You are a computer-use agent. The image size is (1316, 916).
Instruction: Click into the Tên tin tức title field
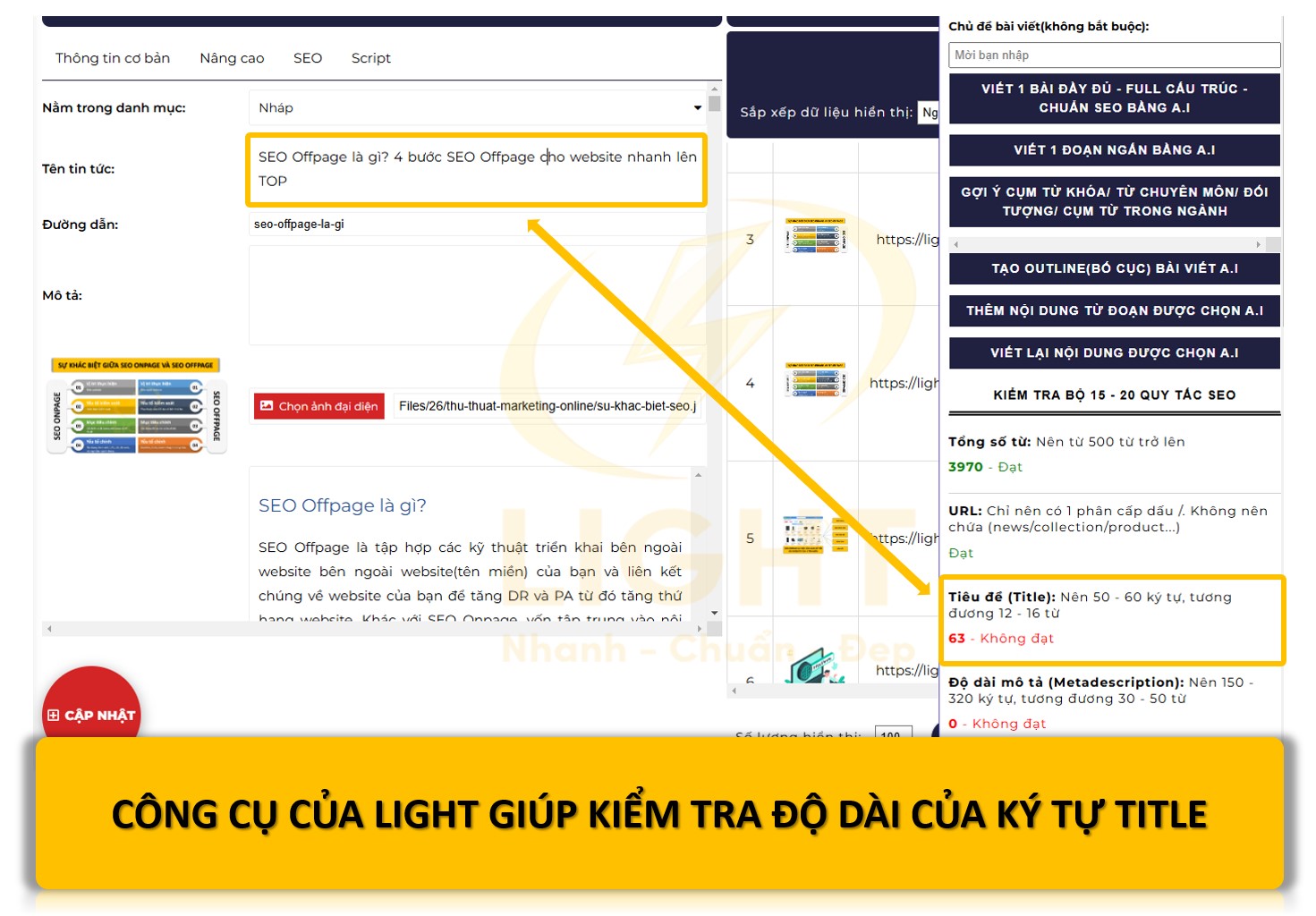click(476, 169)
